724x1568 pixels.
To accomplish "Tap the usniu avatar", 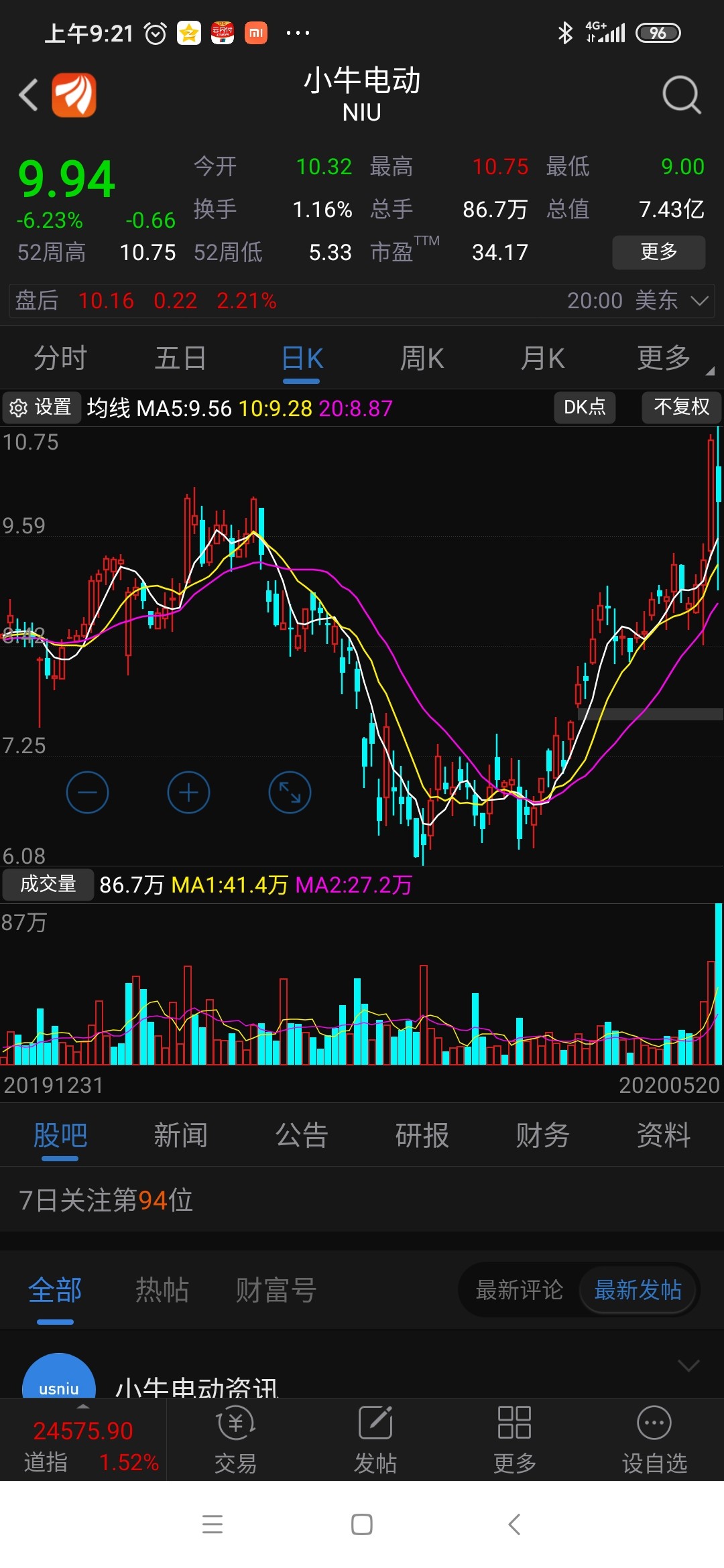I will tap(59, 1376).
